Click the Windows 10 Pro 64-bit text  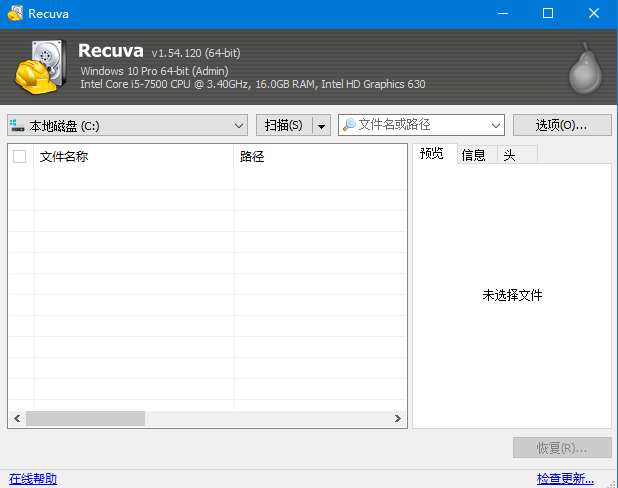154,71
